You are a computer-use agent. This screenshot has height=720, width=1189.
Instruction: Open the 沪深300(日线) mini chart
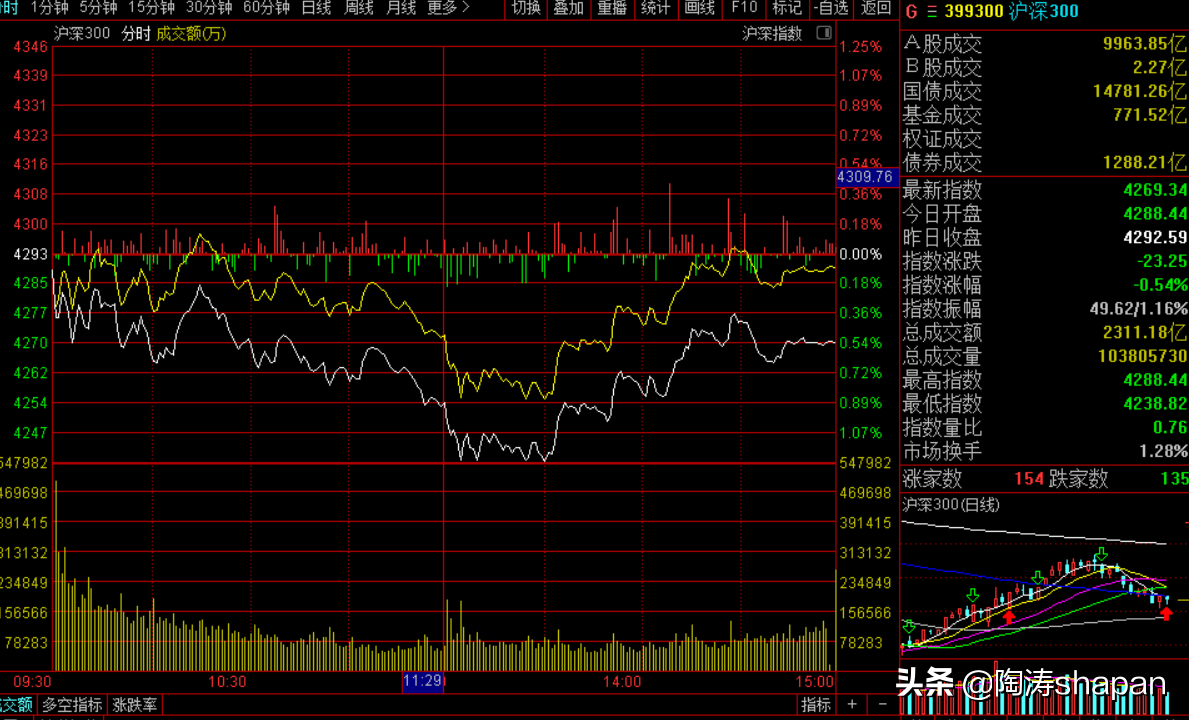pyautogui.click(x=951, y=505)
